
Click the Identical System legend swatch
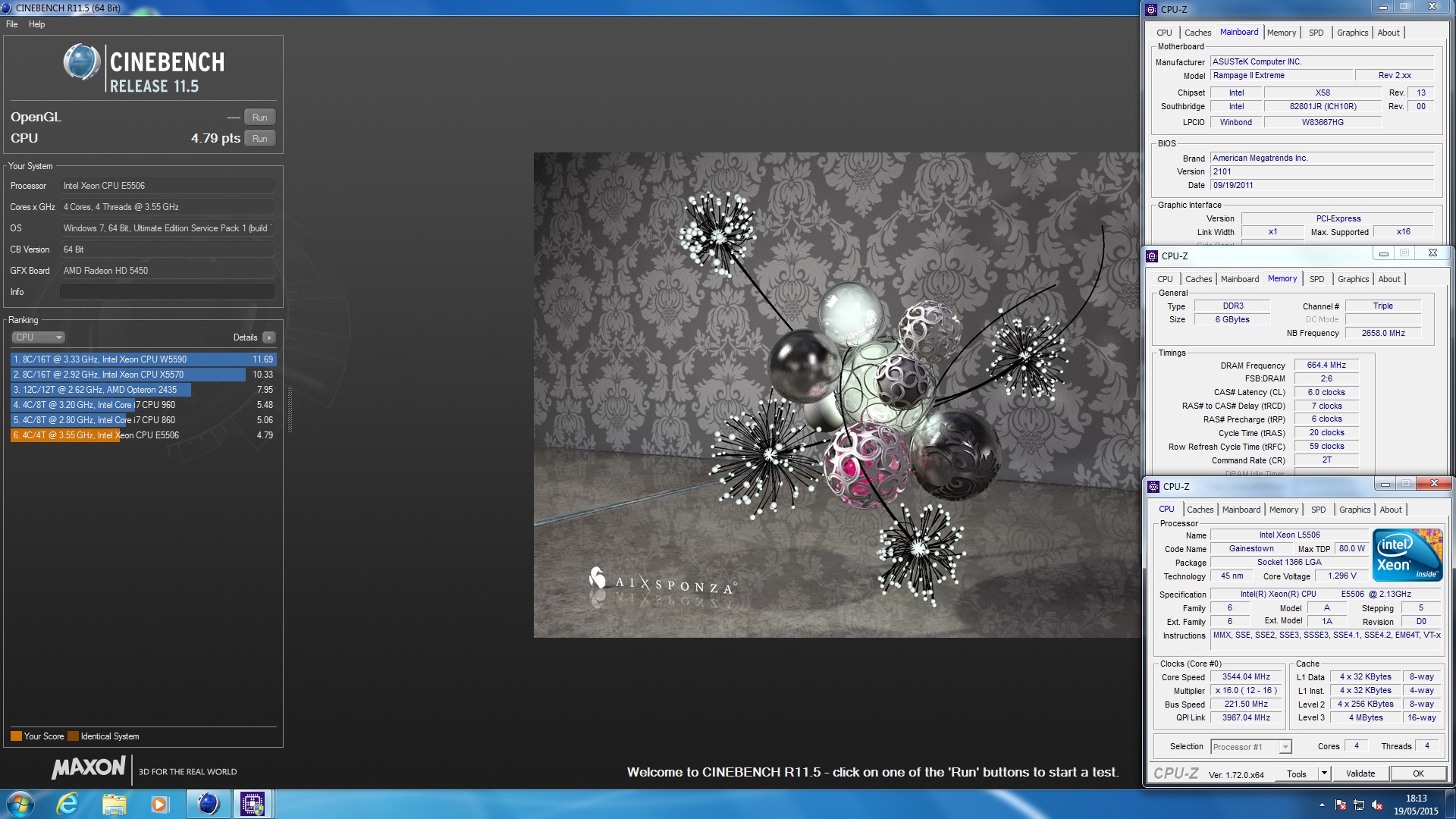[x=73, y=736]
